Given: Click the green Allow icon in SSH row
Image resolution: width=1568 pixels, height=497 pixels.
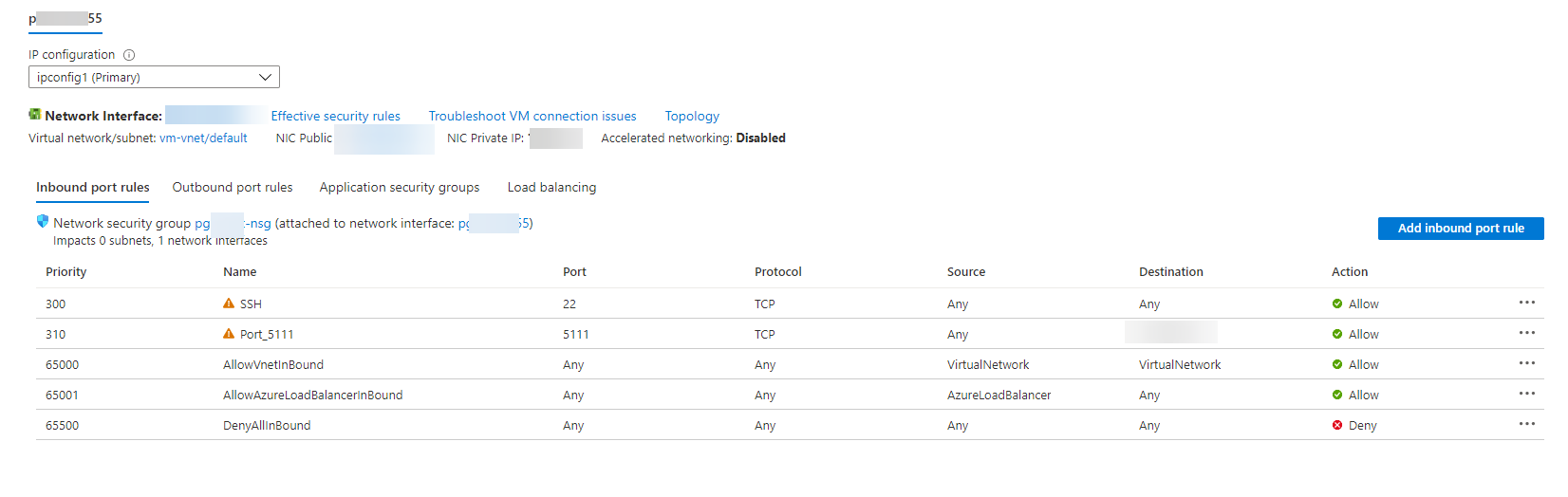Looking at the screenshot, I should click(1337, 304).
